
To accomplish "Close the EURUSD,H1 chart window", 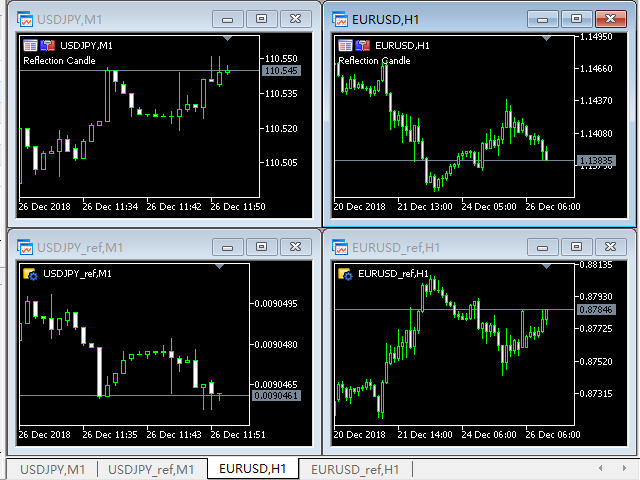I will point(611,19).
